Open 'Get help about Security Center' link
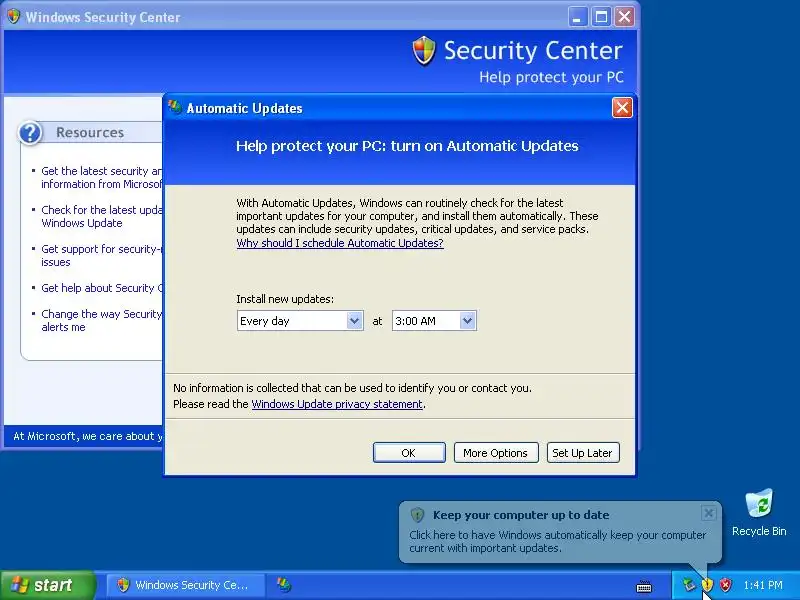 (x=101, y=288)
